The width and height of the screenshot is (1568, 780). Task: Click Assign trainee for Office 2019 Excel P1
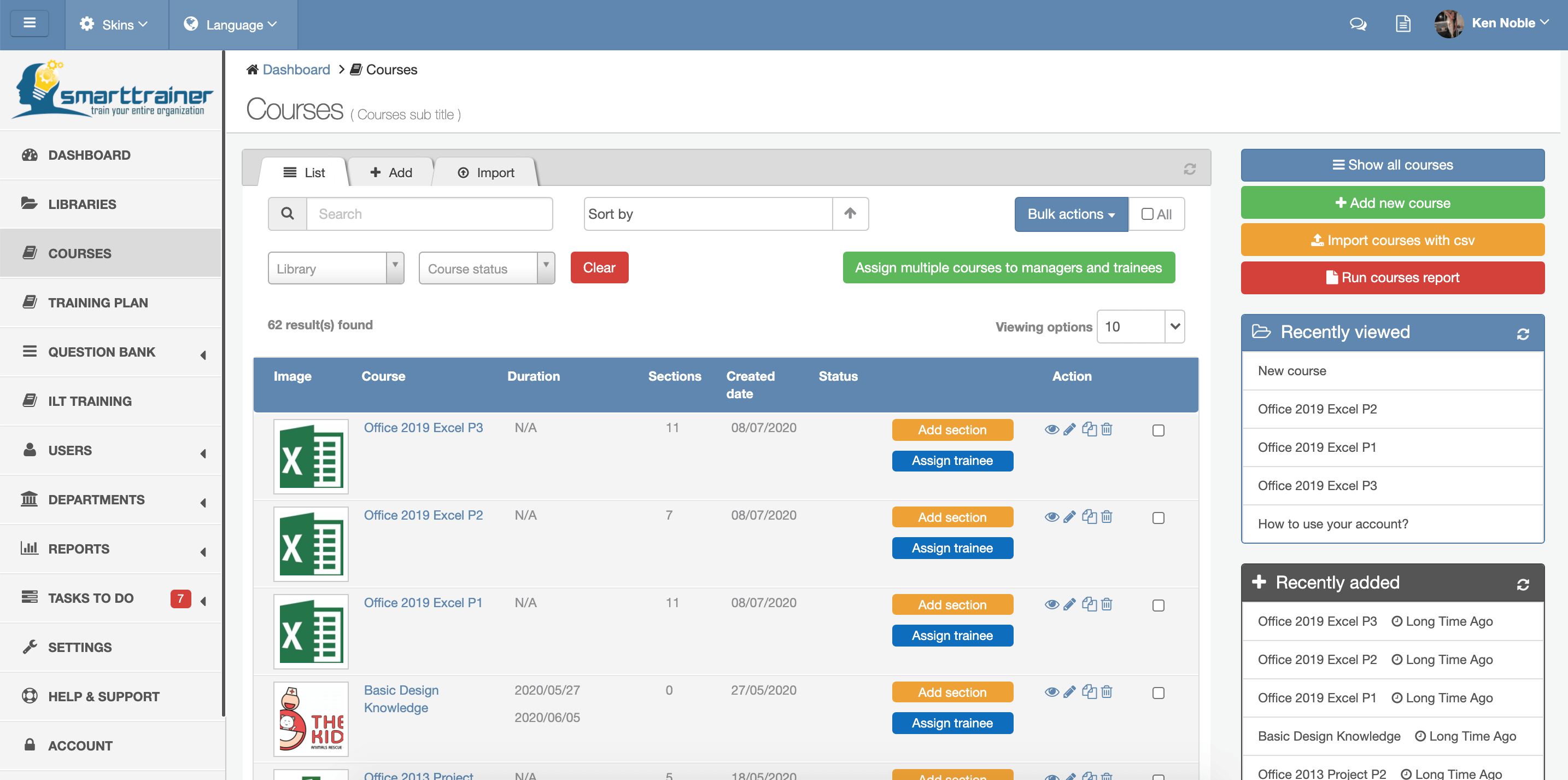[x=952, y=635]
